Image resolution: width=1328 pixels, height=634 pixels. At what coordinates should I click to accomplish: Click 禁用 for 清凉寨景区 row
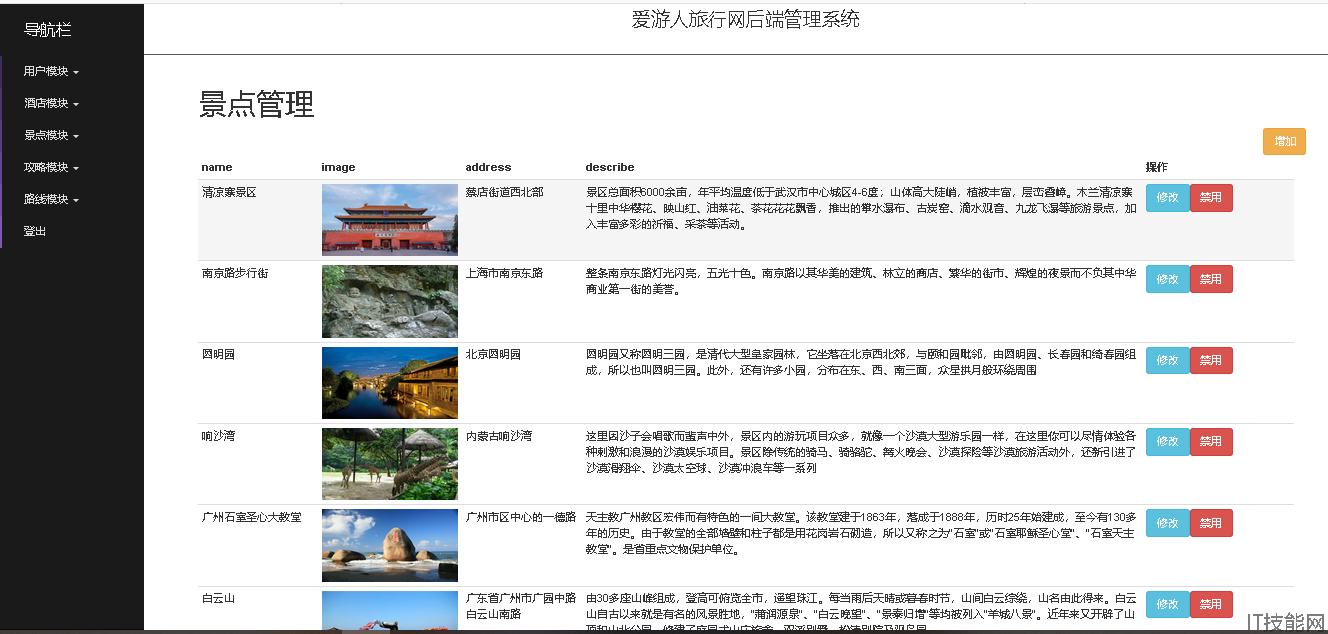coord(1211,198)
